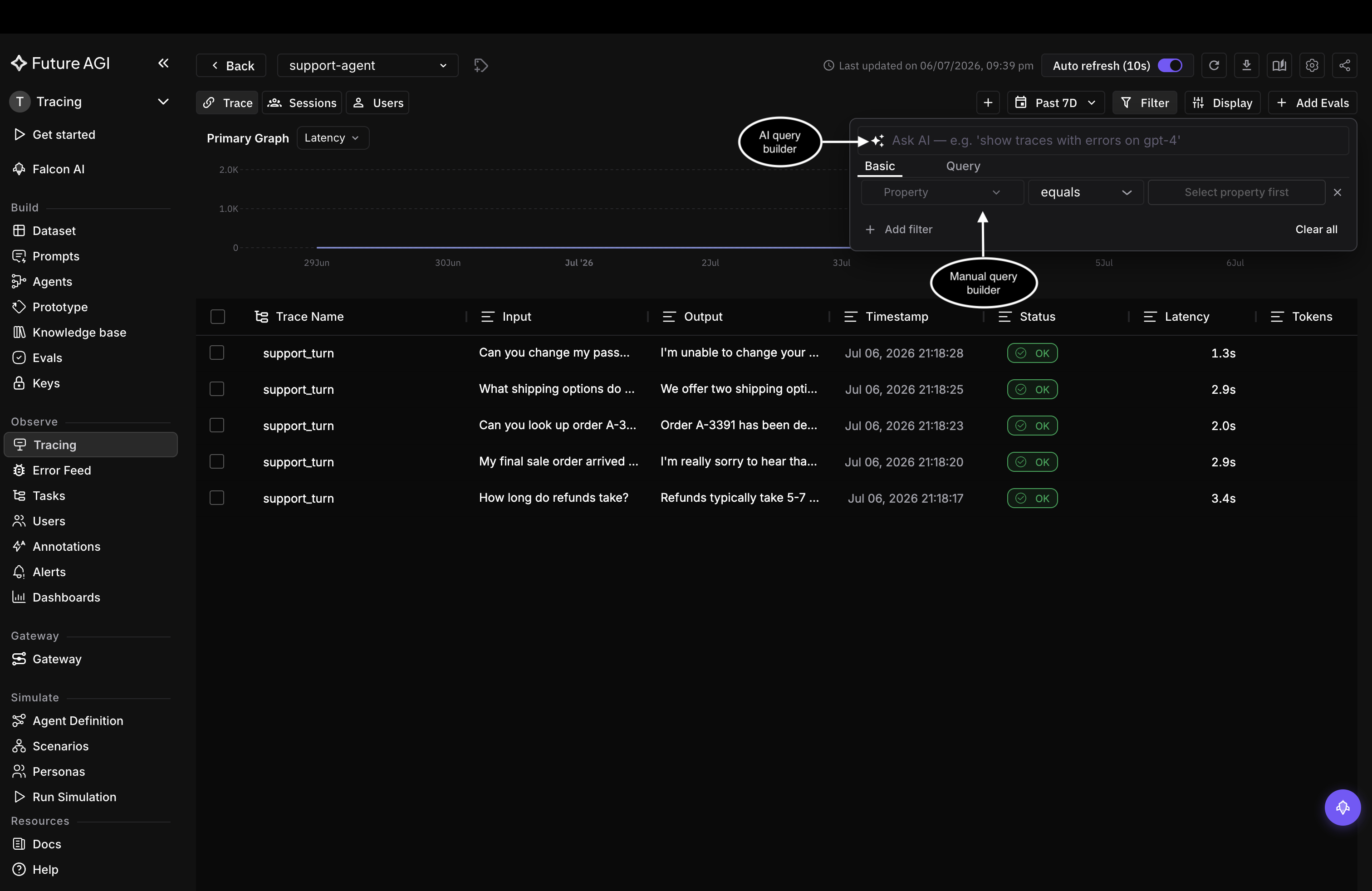1372x891 pixels.
Task: Click OK status of the 1.3s trace
Action: point(1032,352)
